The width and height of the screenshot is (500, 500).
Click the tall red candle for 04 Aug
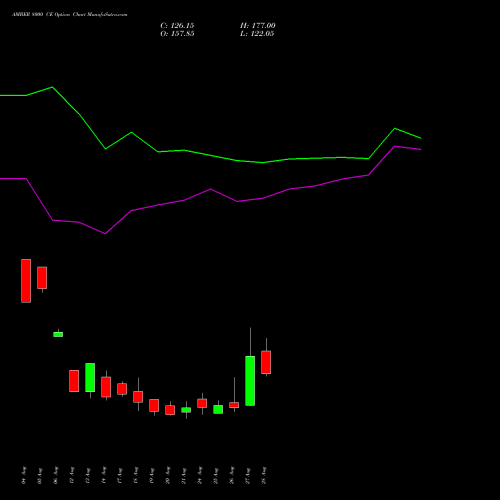[26, 281]
